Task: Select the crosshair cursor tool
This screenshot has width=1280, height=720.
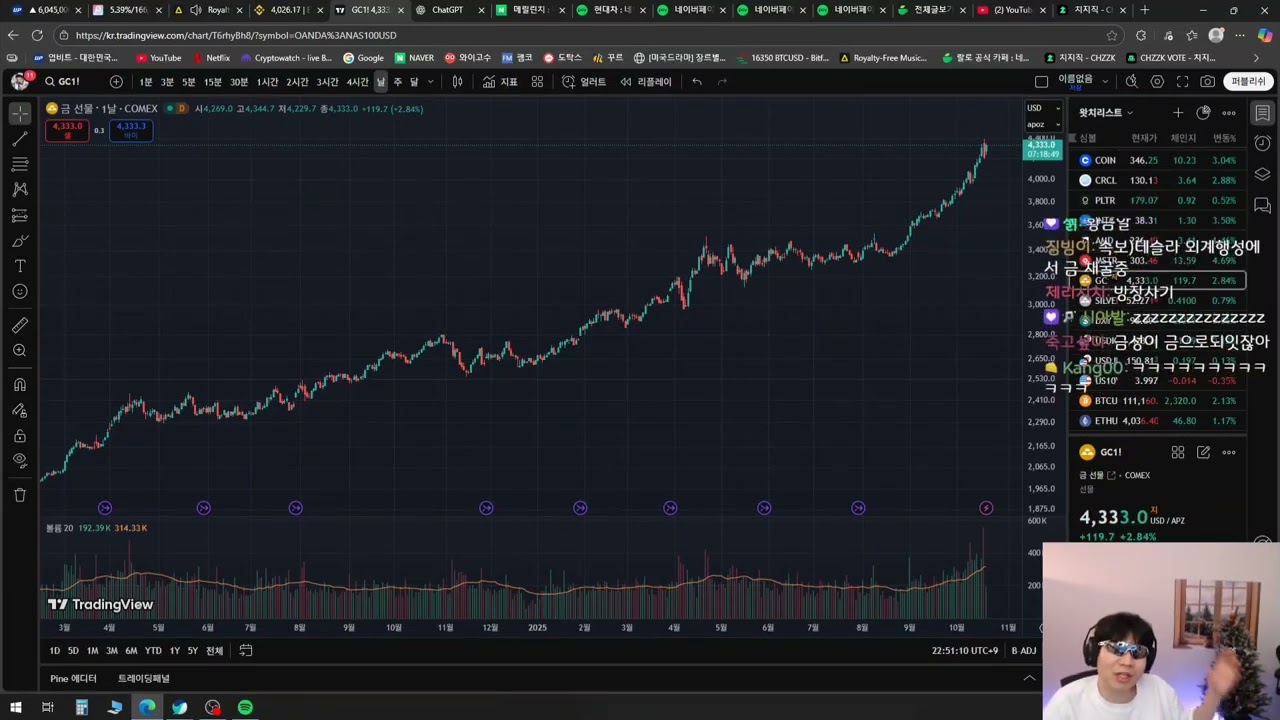Action: point(20,114)
